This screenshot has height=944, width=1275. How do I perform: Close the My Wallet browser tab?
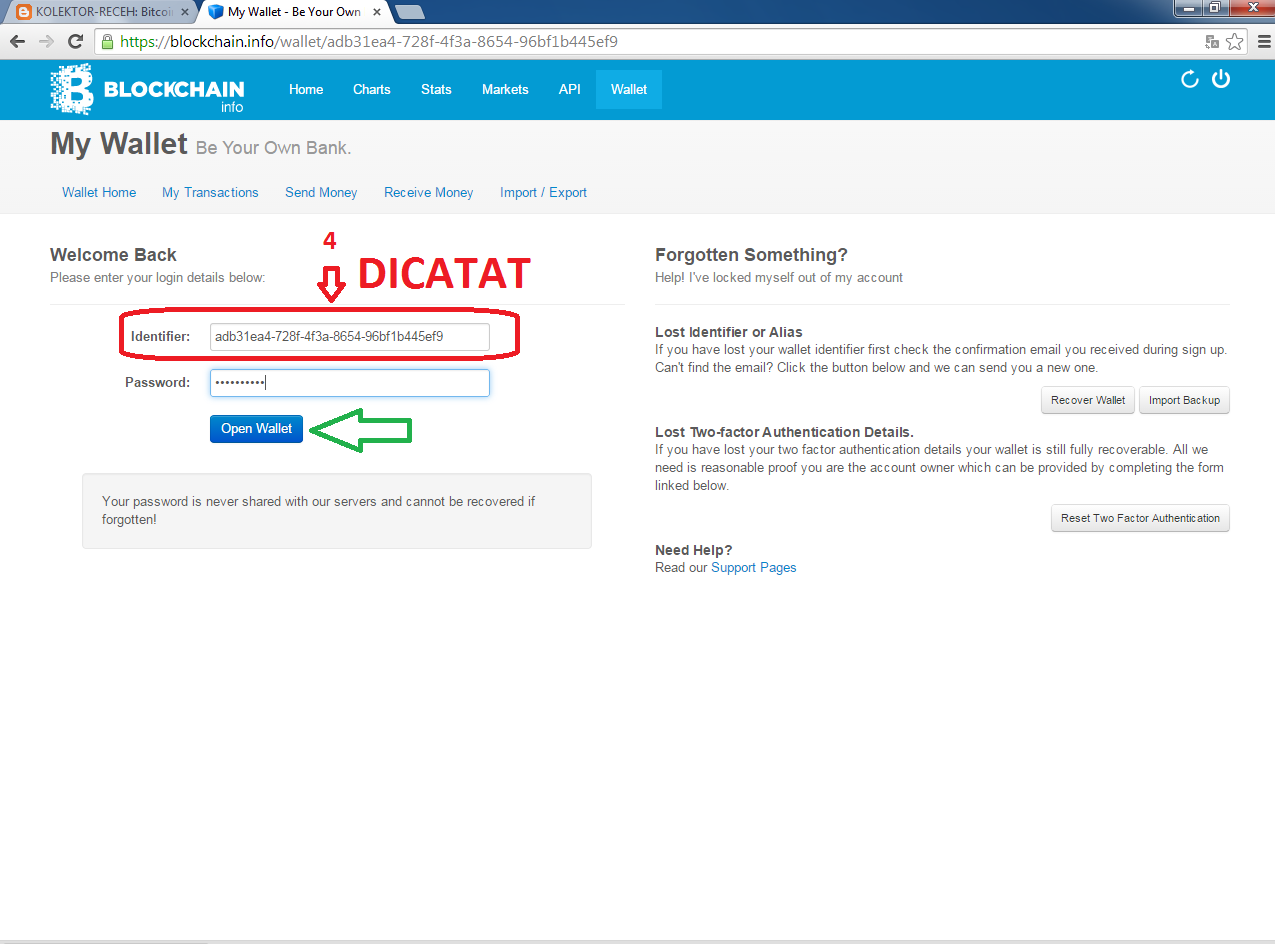(x=378, y=12)
